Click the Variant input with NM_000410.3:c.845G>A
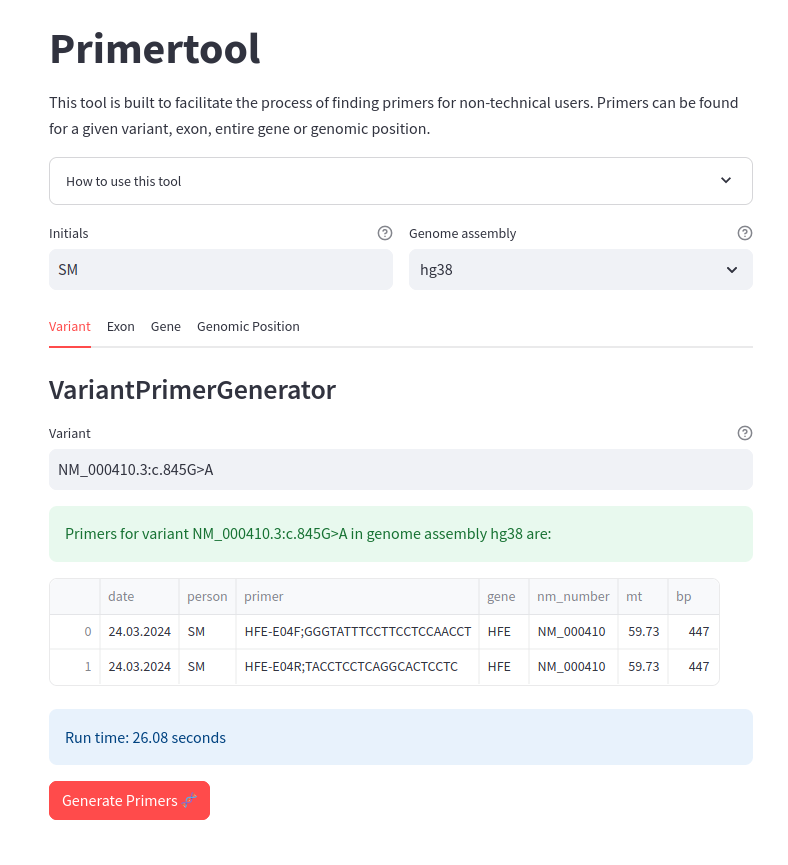Image resolution: width=788 pixels, height=865 pixels. click(x=401, y=469)
